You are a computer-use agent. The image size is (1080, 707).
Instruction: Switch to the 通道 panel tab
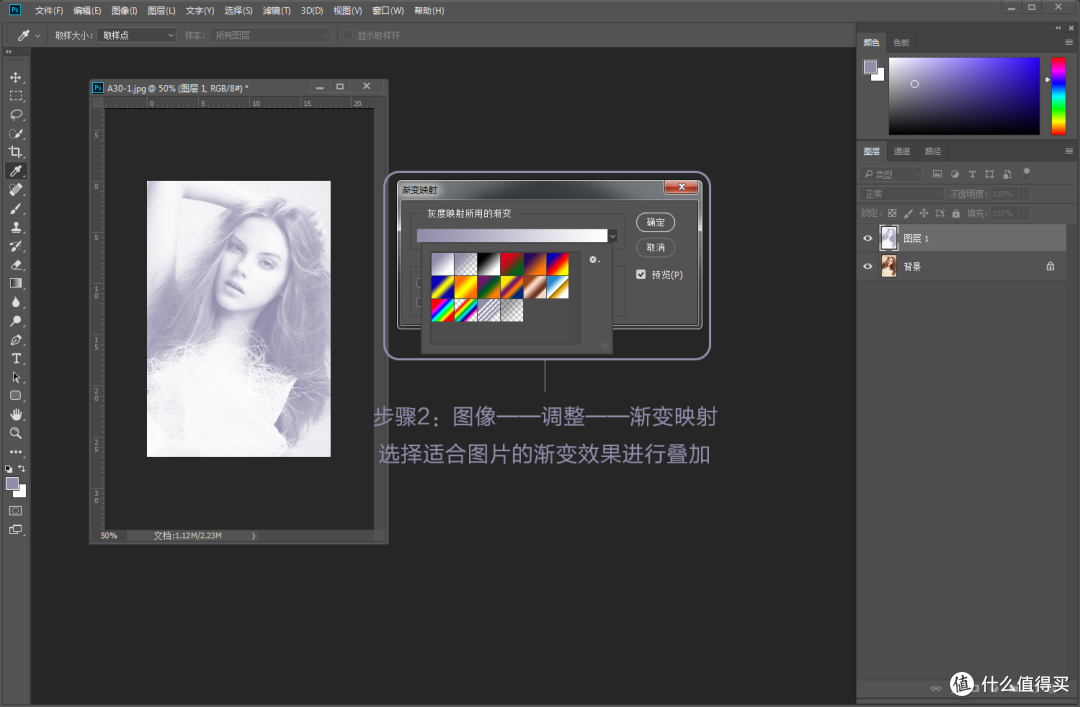coord(902,151)
